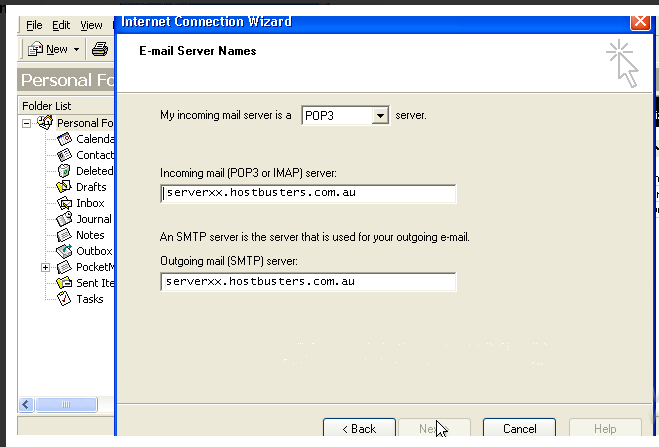Open the Tasks folder icon

64,299
